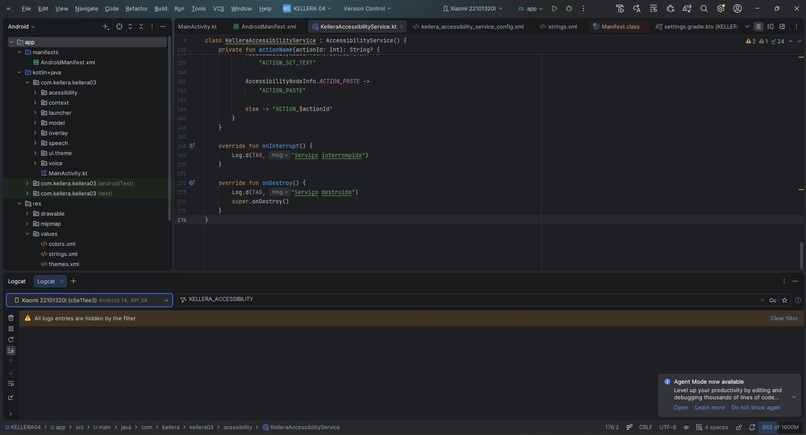Screen dimensions: 806x435
Task: Run the app with the green play button
Action: click(554, 8)
